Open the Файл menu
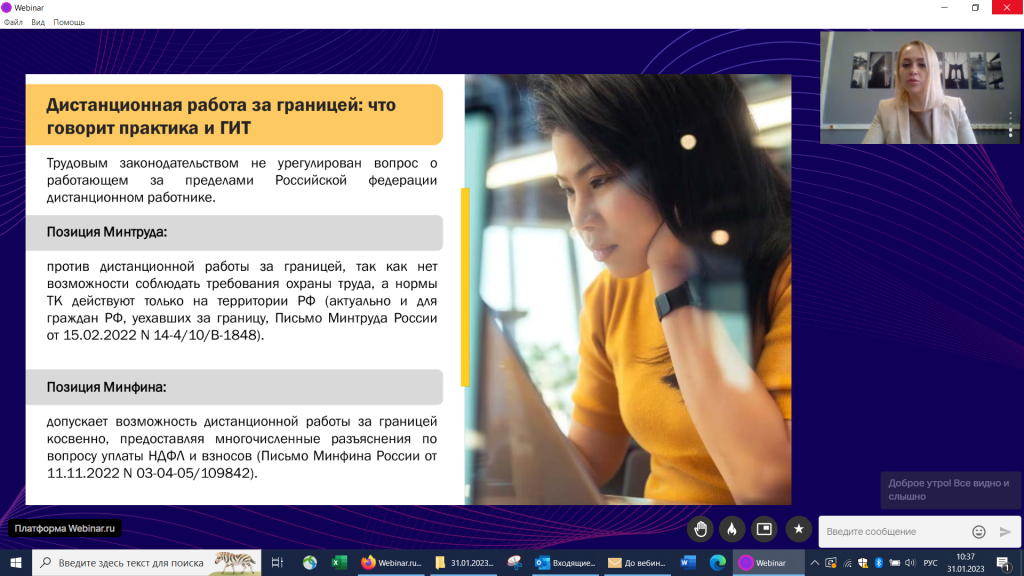Screen dimensions: 1024x576 (x=13, y=21)
